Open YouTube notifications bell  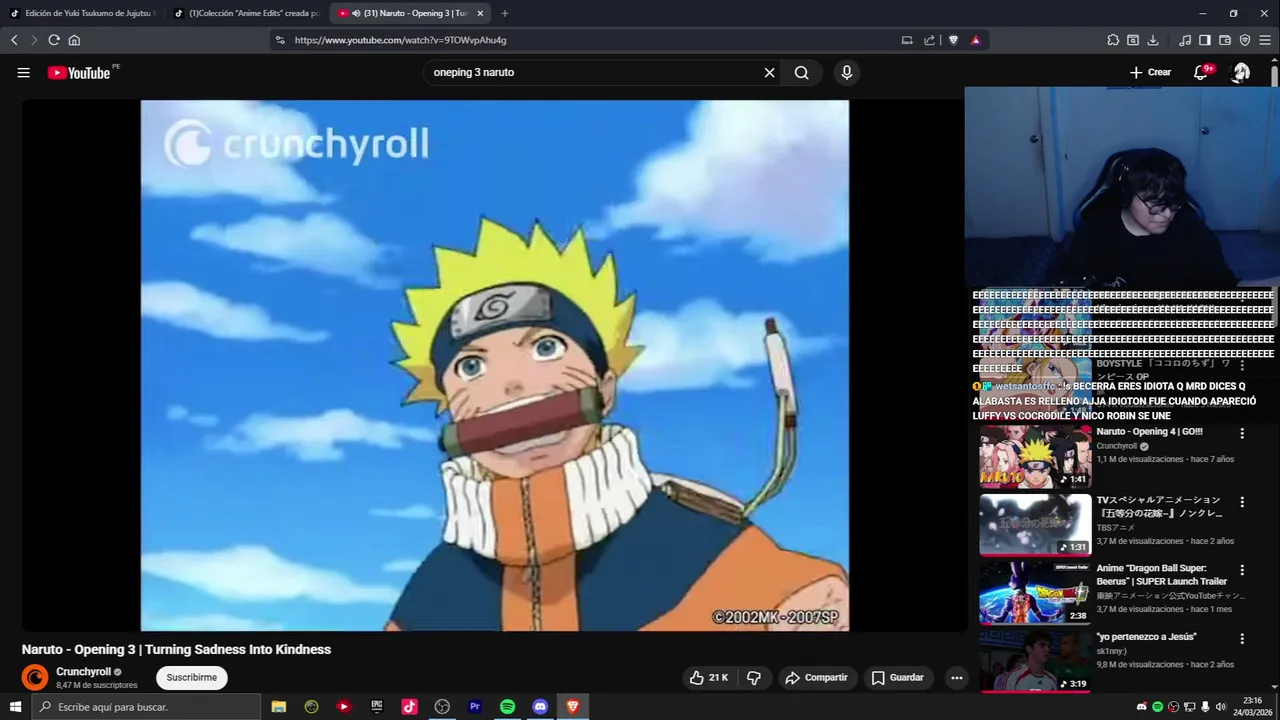1202,73
